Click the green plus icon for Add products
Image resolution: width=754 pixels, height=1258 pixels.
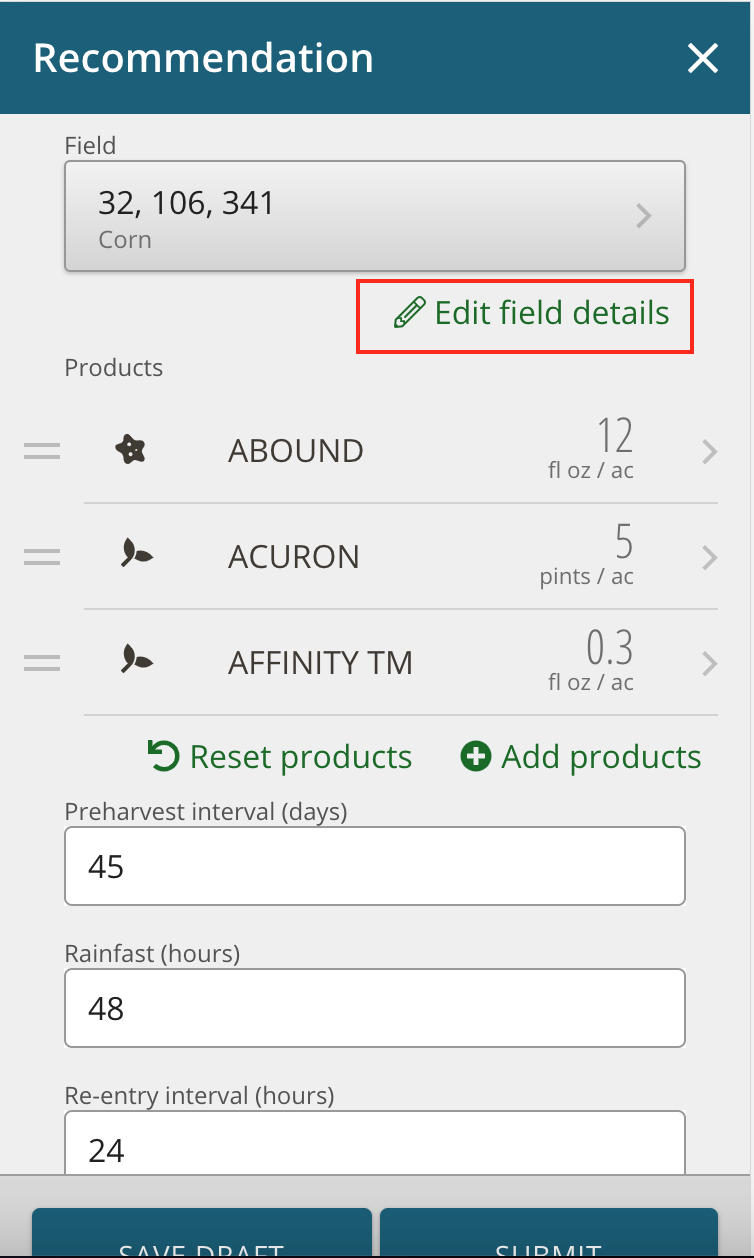click(476, 757)
